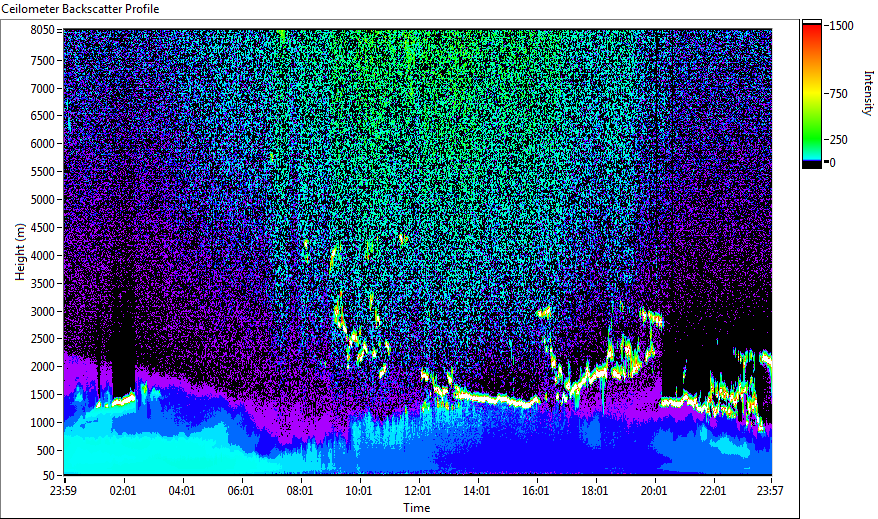
Task: Click the 4000 height tick label
Action: click(x=43, y=256)
